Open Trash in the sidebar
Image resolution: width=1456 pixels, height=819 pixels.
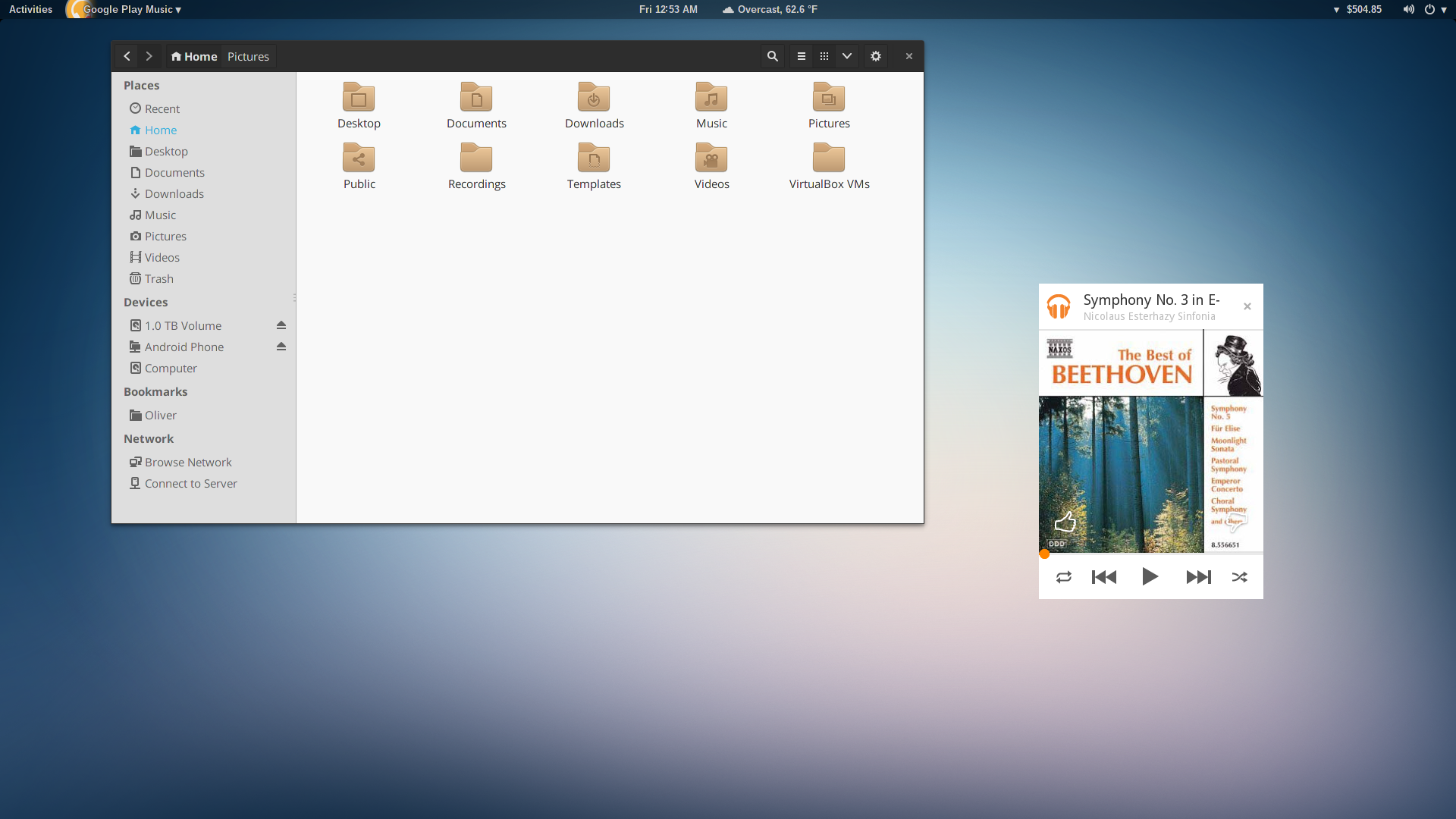203,278
